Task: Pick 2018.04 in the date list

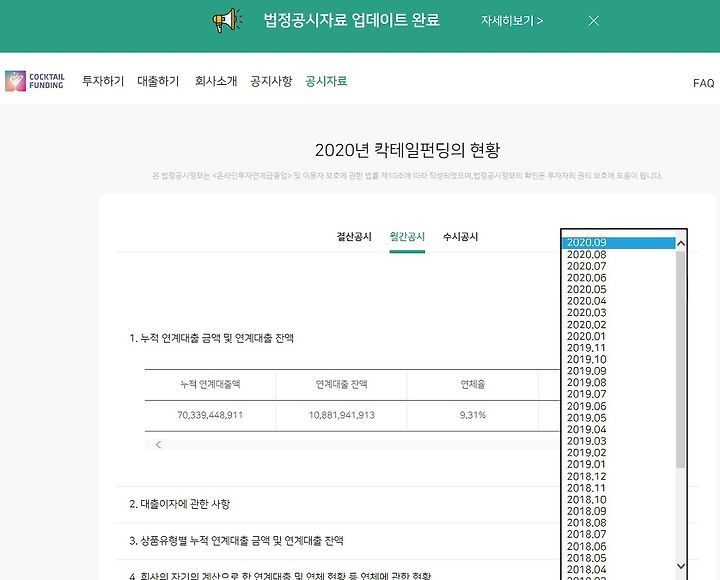Action: 619,569
